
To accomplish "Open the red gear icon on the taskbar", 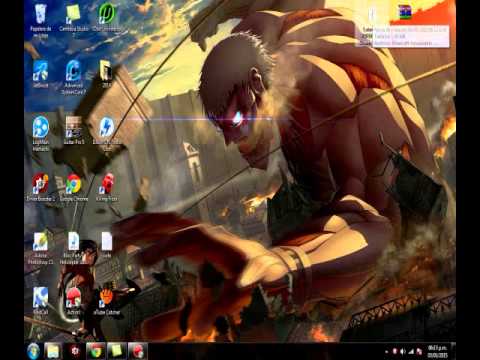I will point(75,351).
